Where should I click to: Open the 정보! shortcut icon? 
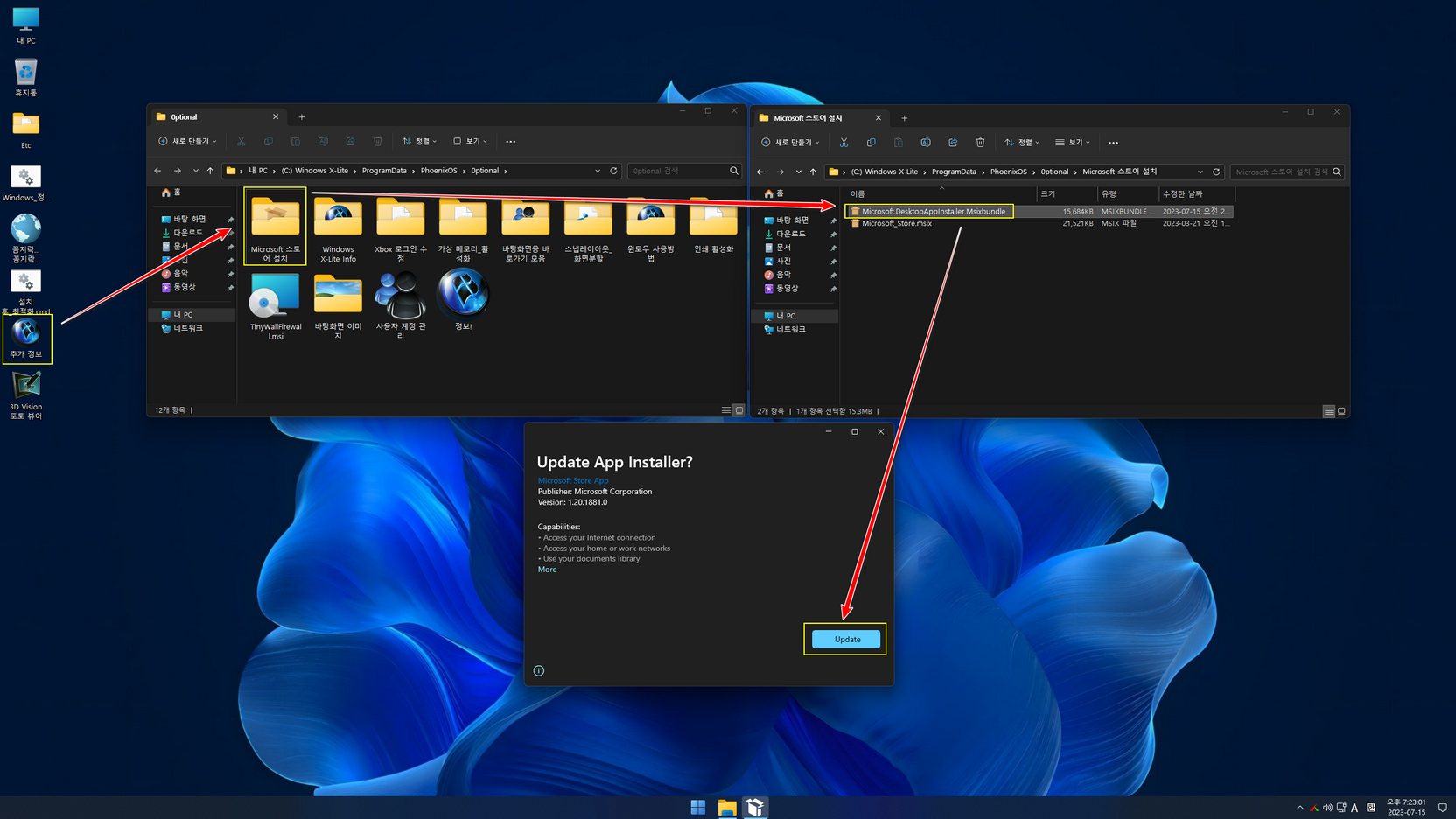(x=463, y=301)
